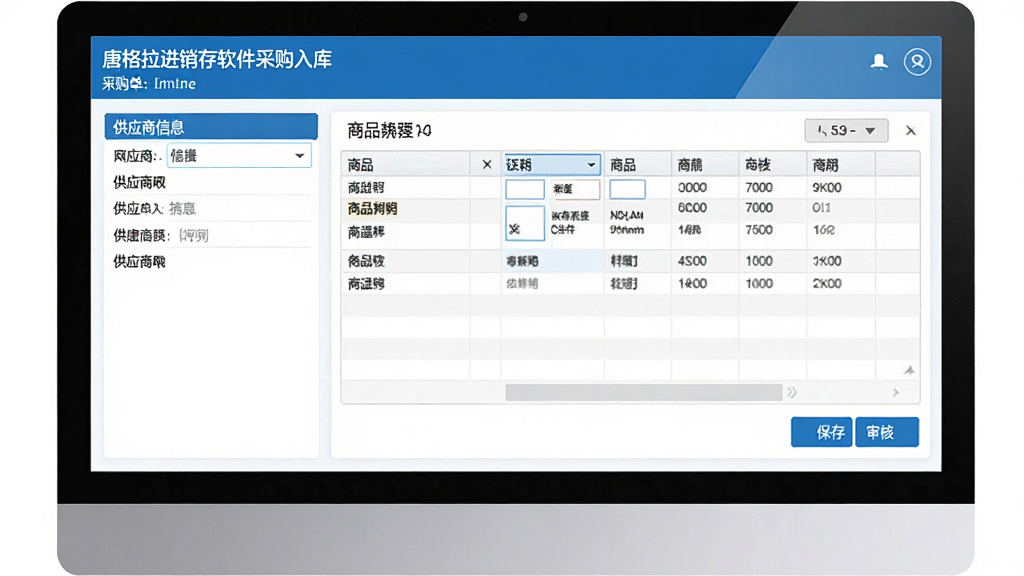This screenshot has width=1024, height=576.
Task: Close the product panel with its top-right X
Action: click(x=910, y=131)
